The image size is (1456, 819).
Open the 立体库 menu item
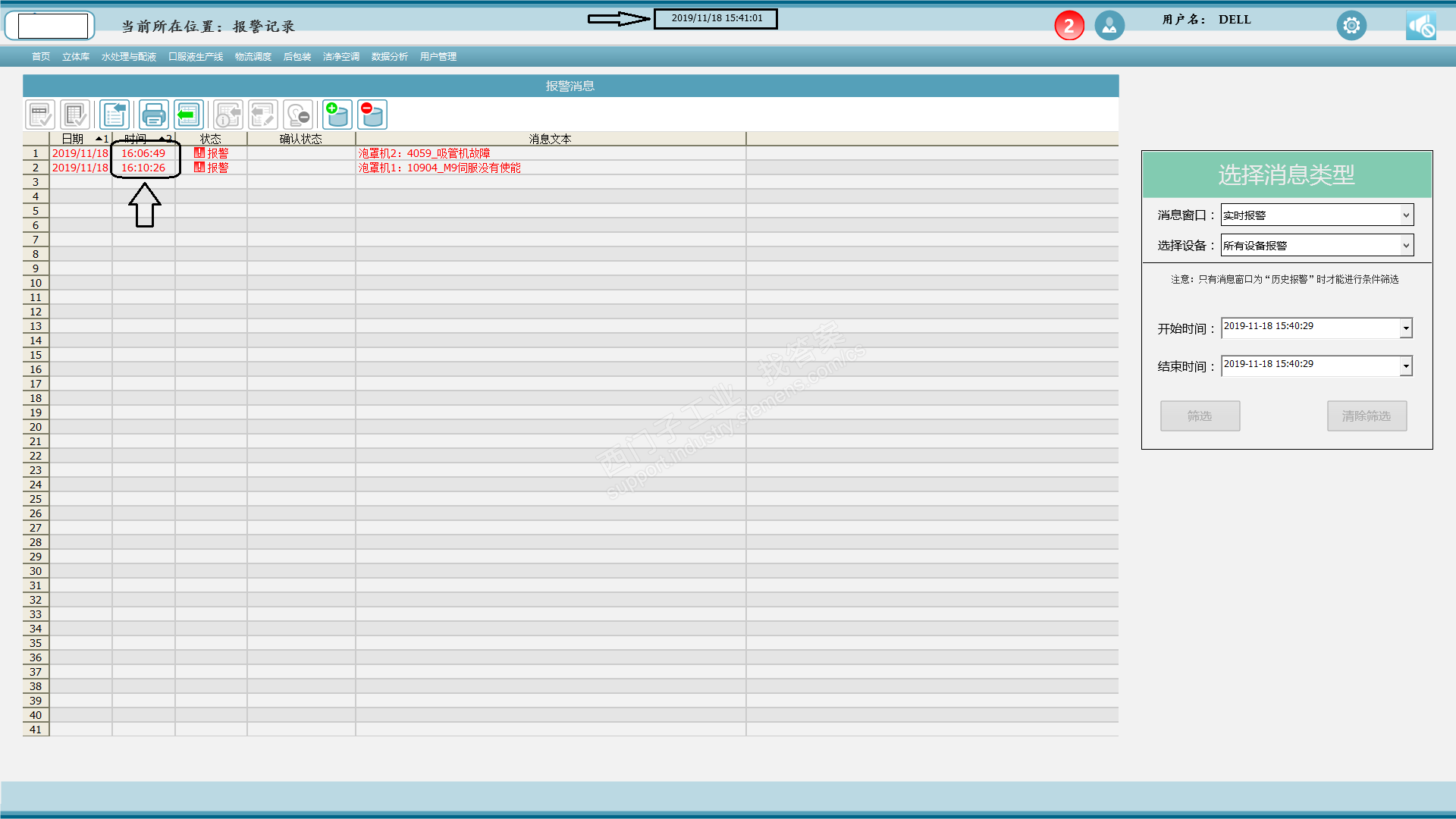tap(76, 57)
